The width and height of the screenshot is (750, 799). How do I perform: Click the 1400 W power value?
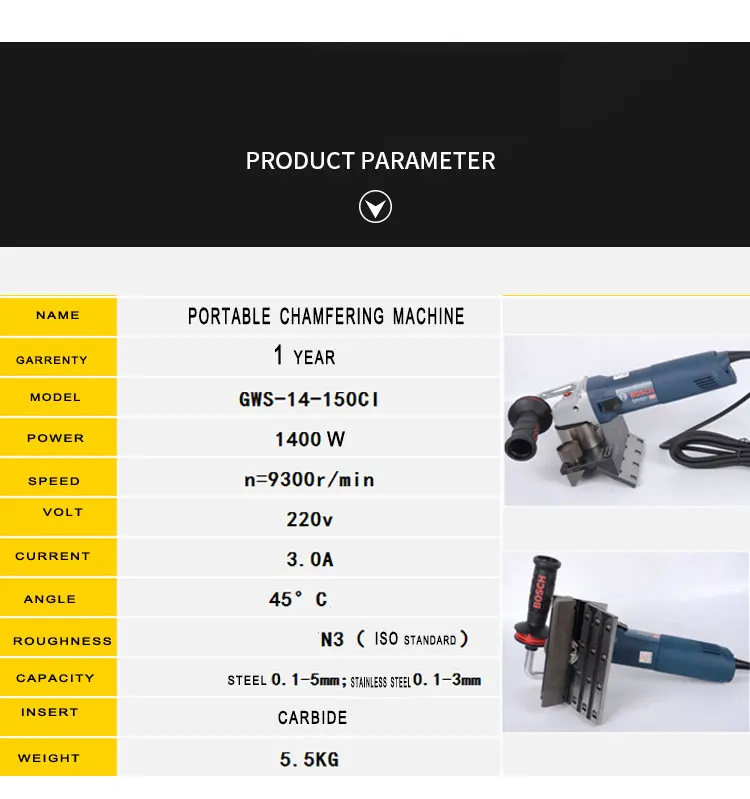click(310, 439)
